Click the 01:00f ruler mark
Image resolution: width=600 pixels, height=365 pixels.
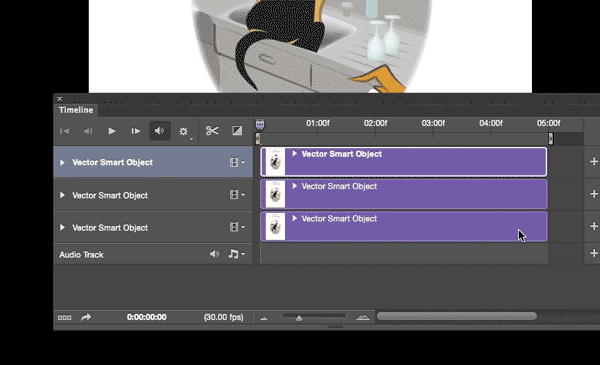pyautogui.click(x=318, y=123)
